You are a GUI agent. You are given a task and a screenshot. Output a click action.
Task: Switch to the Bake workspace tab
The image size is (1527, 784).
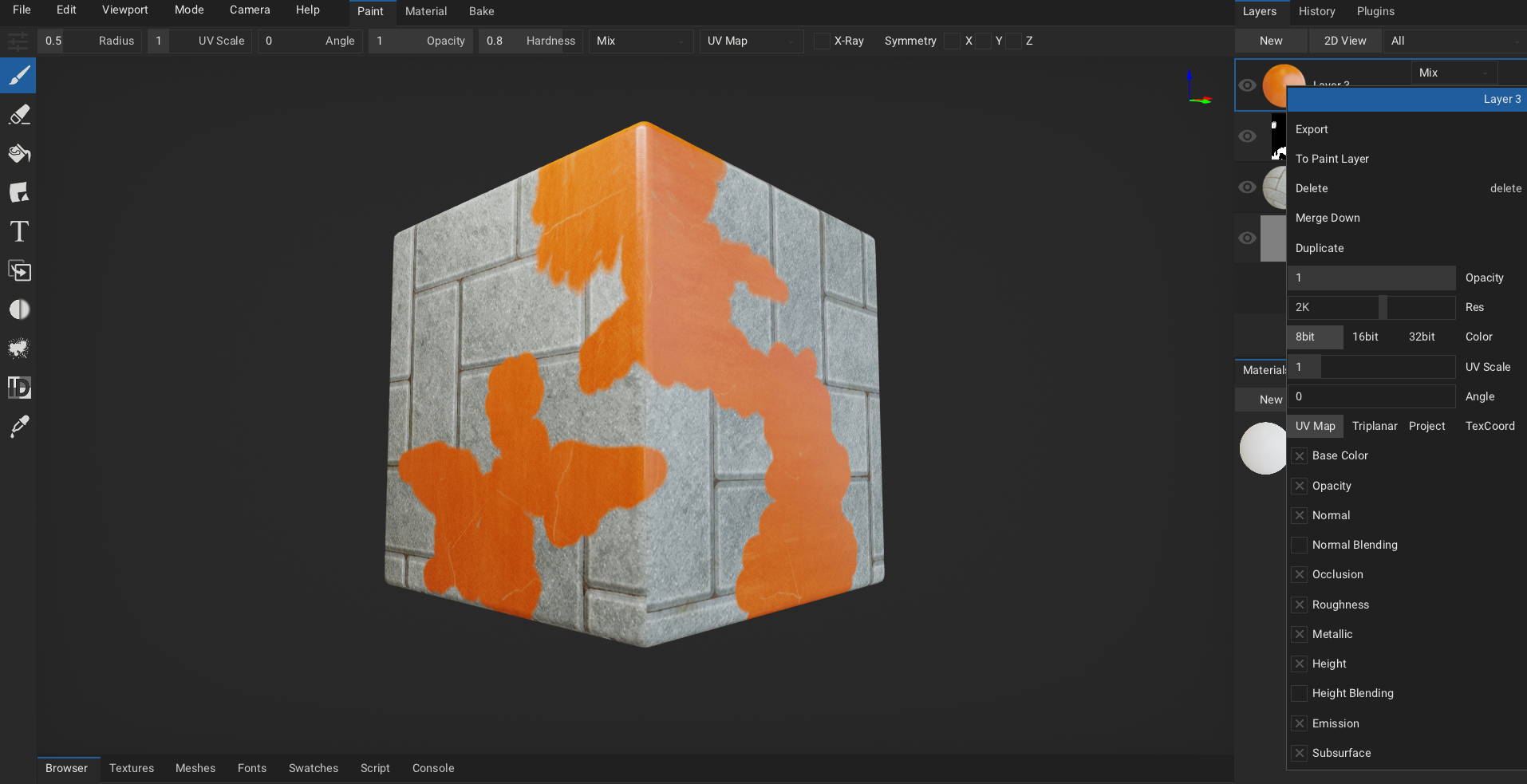coord(481,11)
